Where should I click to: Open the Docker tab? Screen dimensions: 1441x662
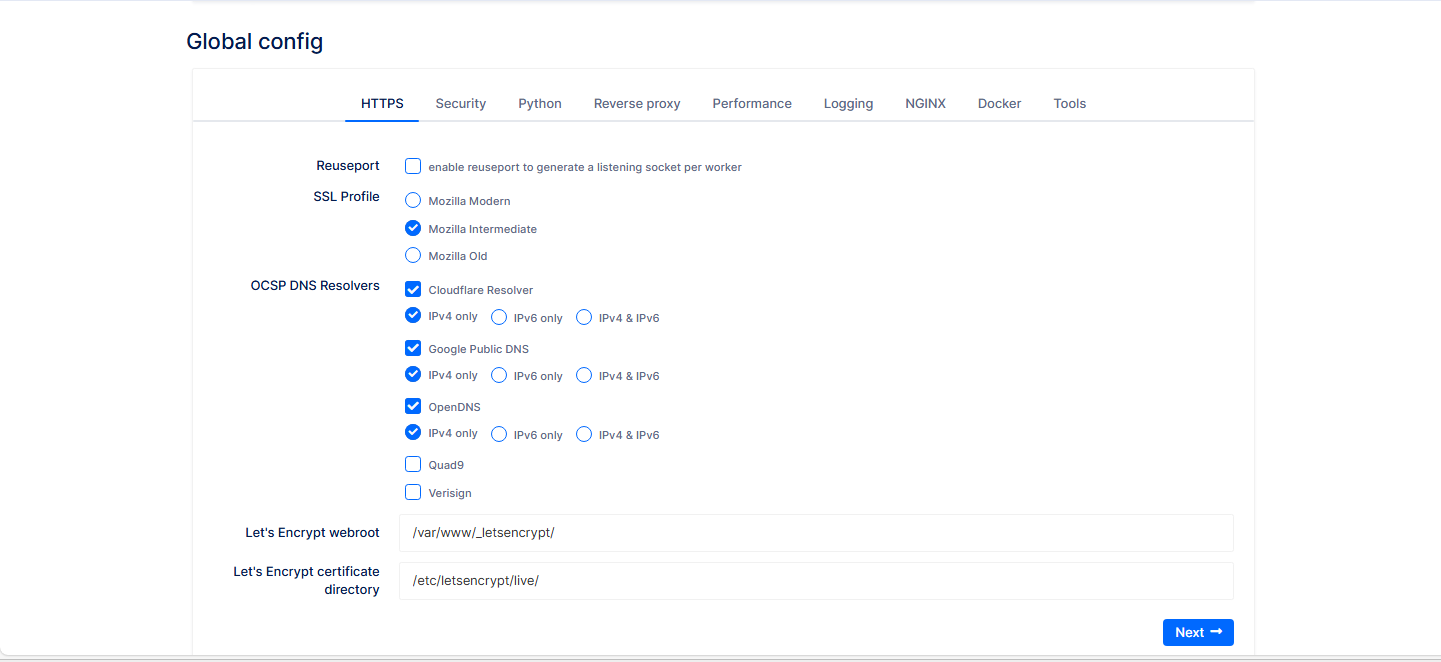(x=998, y=103)
